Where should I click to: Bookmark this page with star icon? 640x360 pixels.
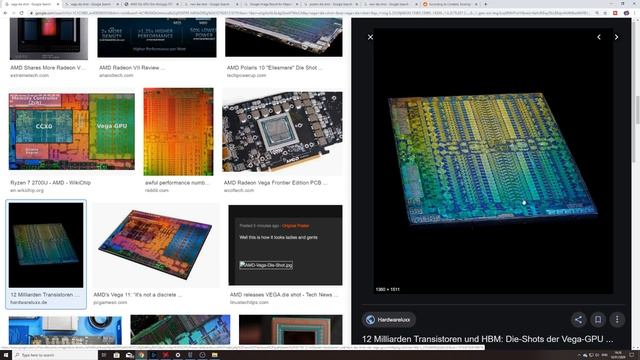[x=605, y=13]
